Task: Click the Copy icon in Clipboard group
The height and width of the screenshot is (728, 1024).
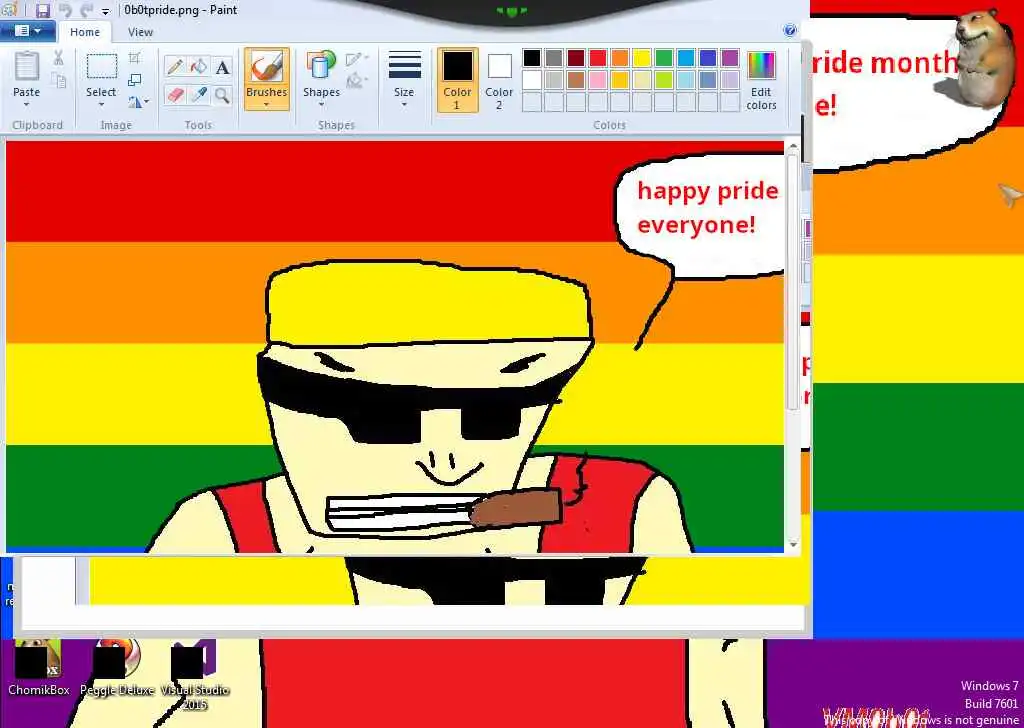Action: [x=59, y=80]
